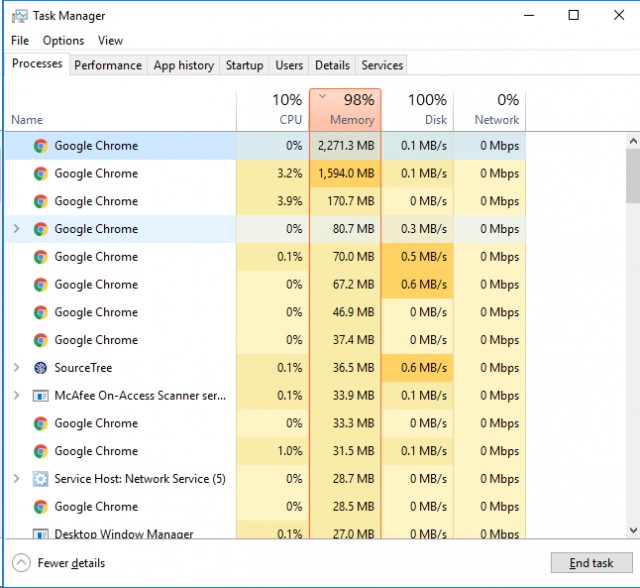This screenshot has height=588, width=640.
Task: Sort by the Memory column header
Action: 345,110
